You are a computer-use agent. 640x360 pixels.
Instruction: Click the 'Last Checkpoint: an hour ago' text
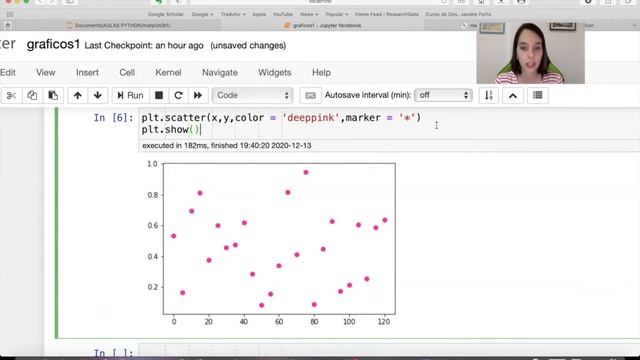[x=144, y=46]
